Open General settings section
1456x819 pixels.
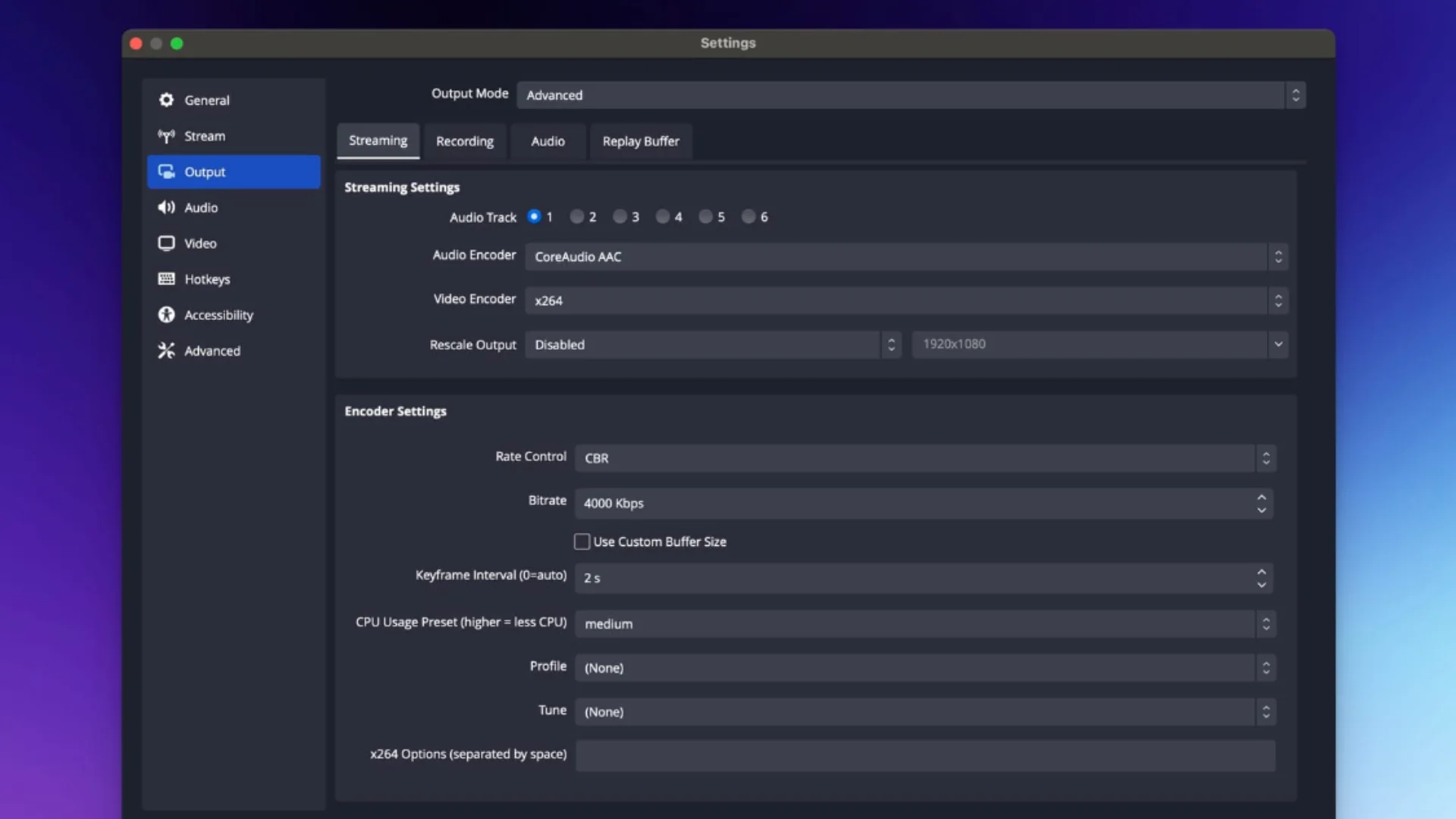tap(234, 100)
